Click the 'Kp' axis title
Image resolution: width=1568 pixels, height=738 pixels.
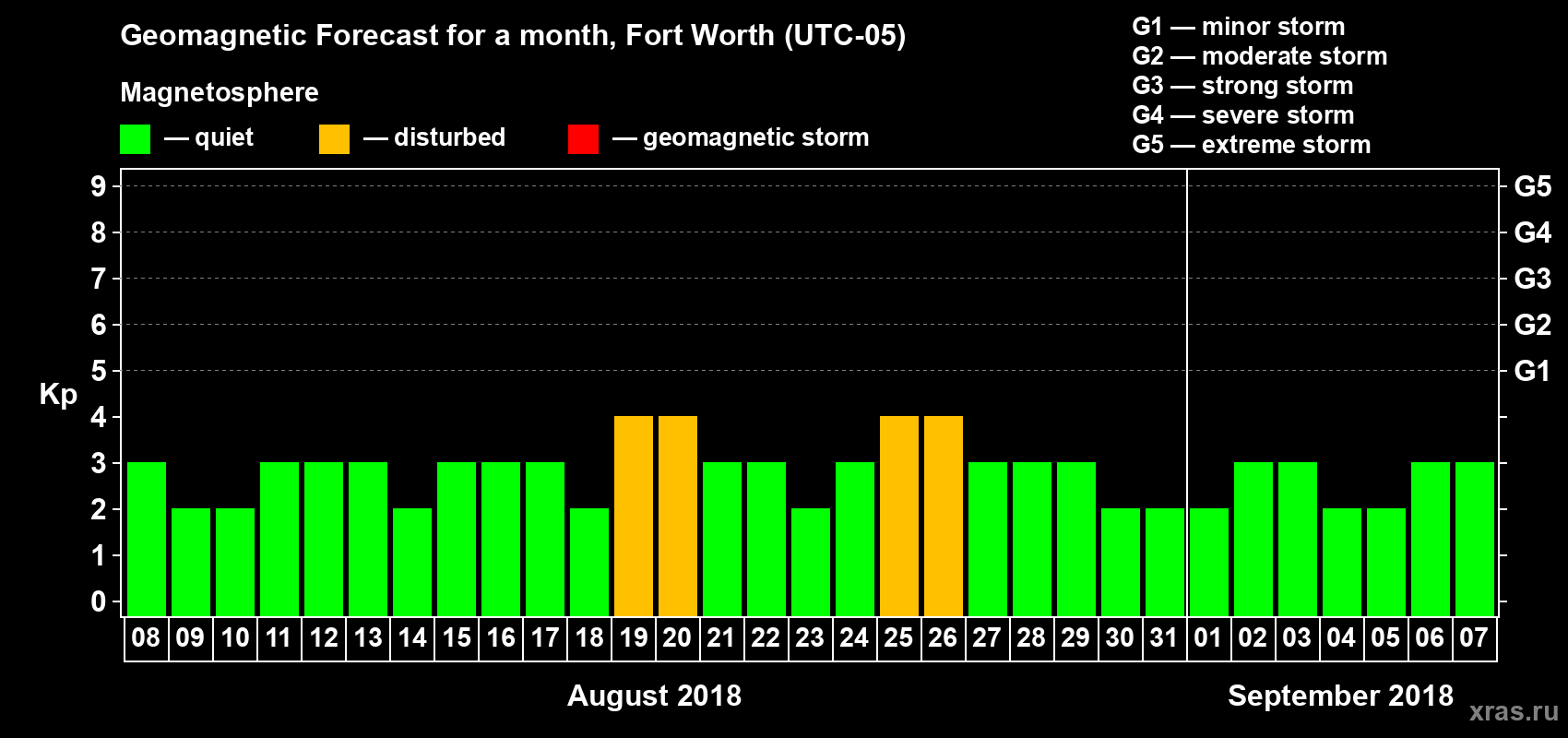58,395
